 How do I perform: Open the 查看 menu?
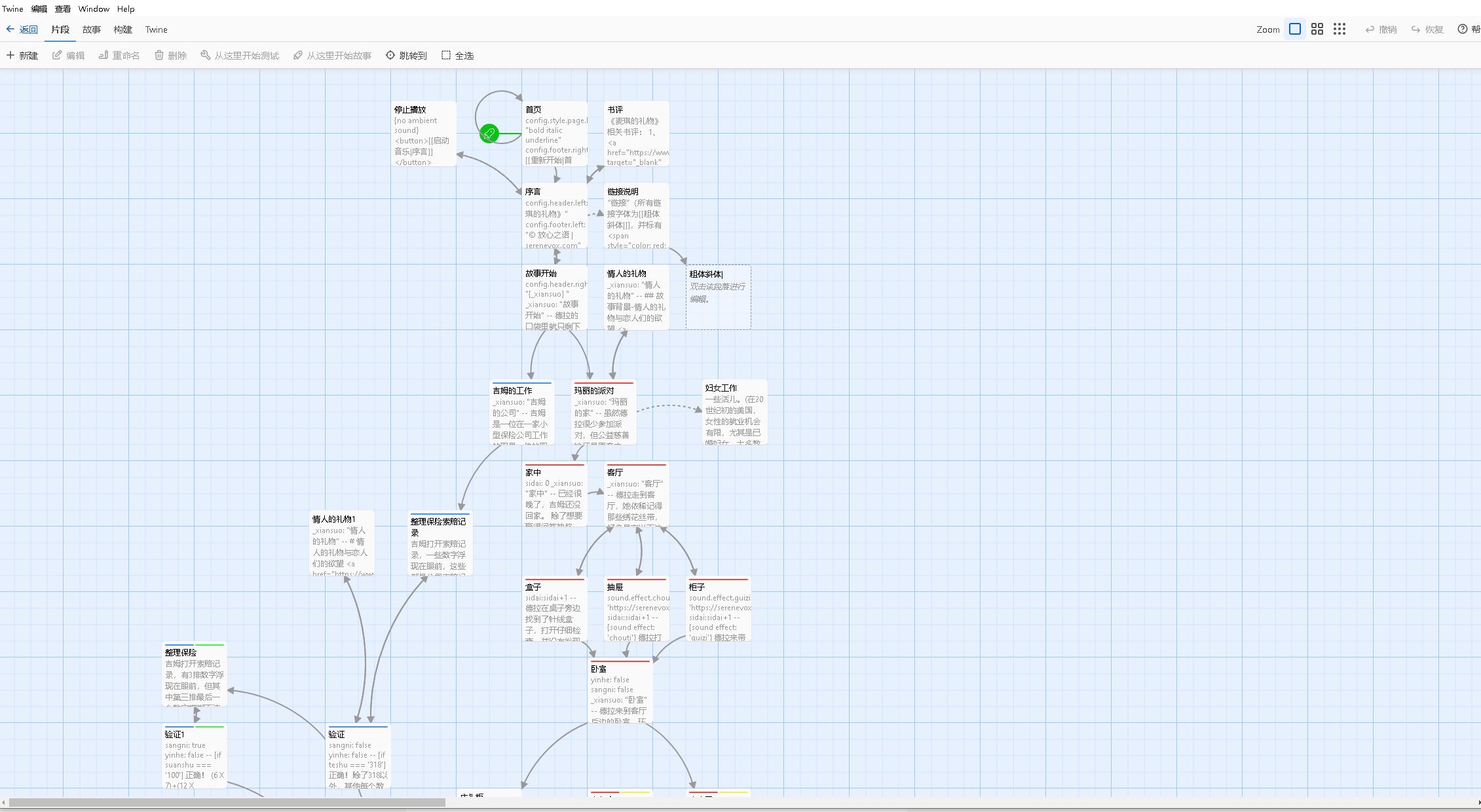point(63,9)
